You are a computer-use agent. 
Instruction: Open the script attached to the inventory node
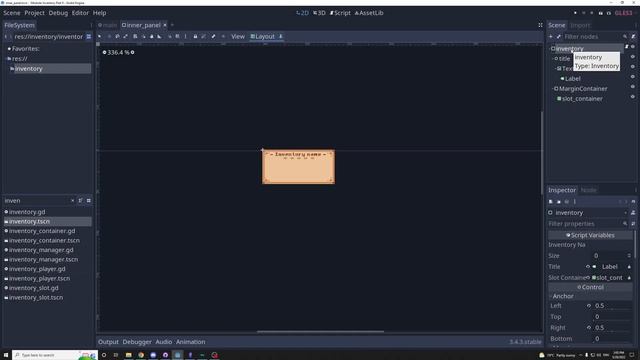pyautogui.click(x=627, y=47)
